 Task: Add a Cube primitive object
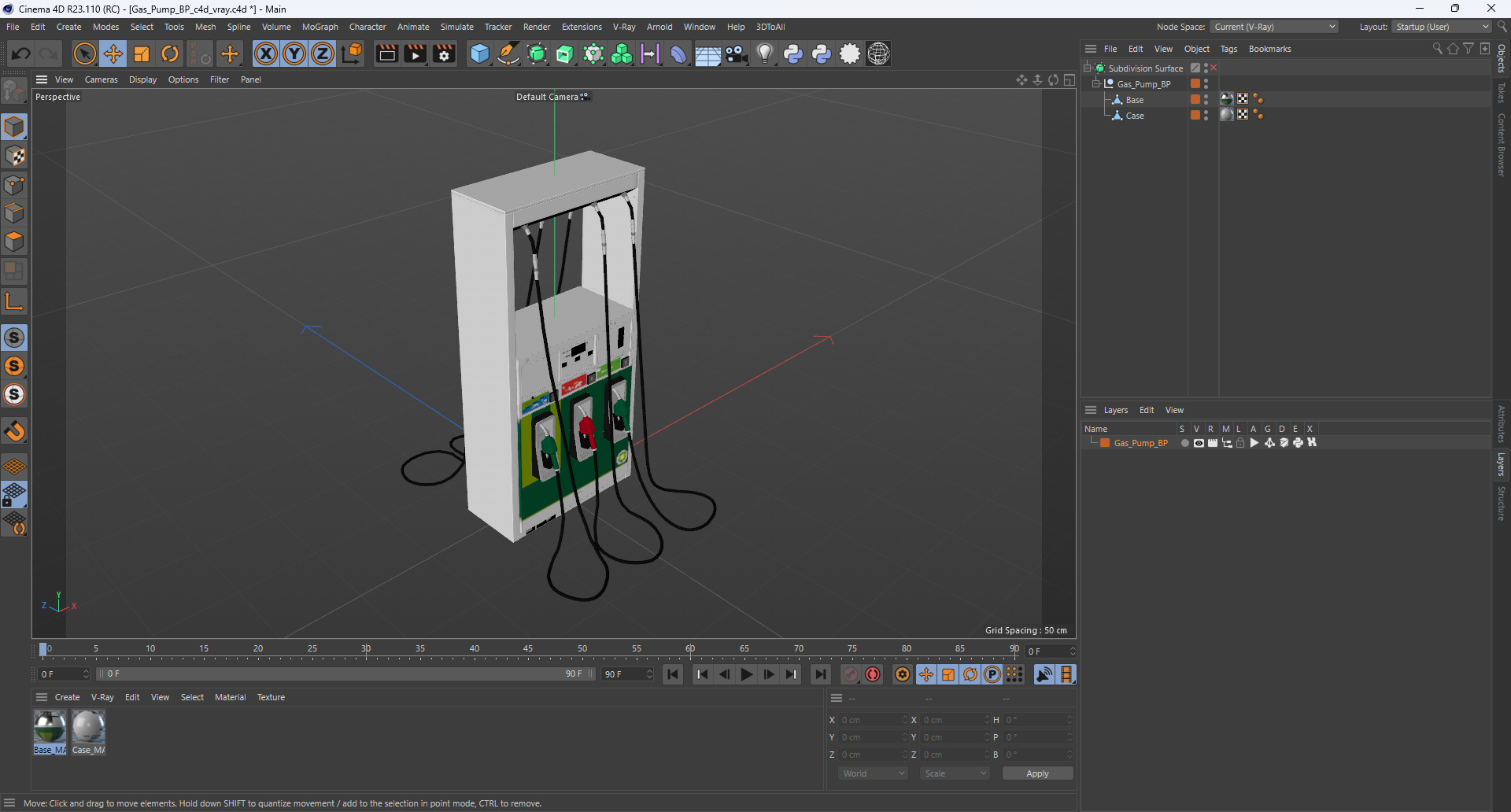click(479, 54)
